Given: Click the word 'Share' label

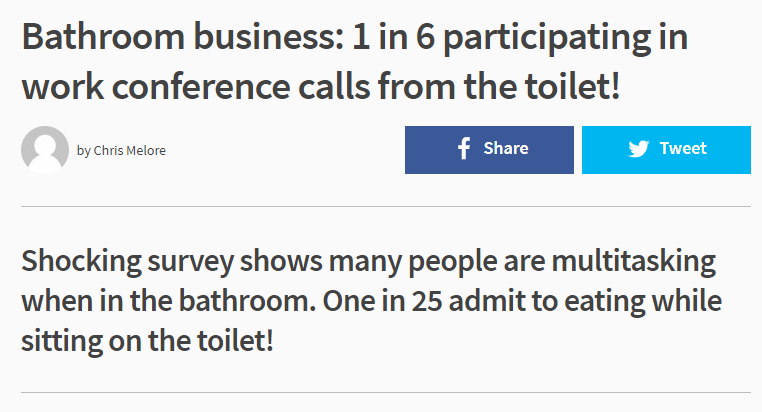Looking at the screenshot, I should [505, 148].
